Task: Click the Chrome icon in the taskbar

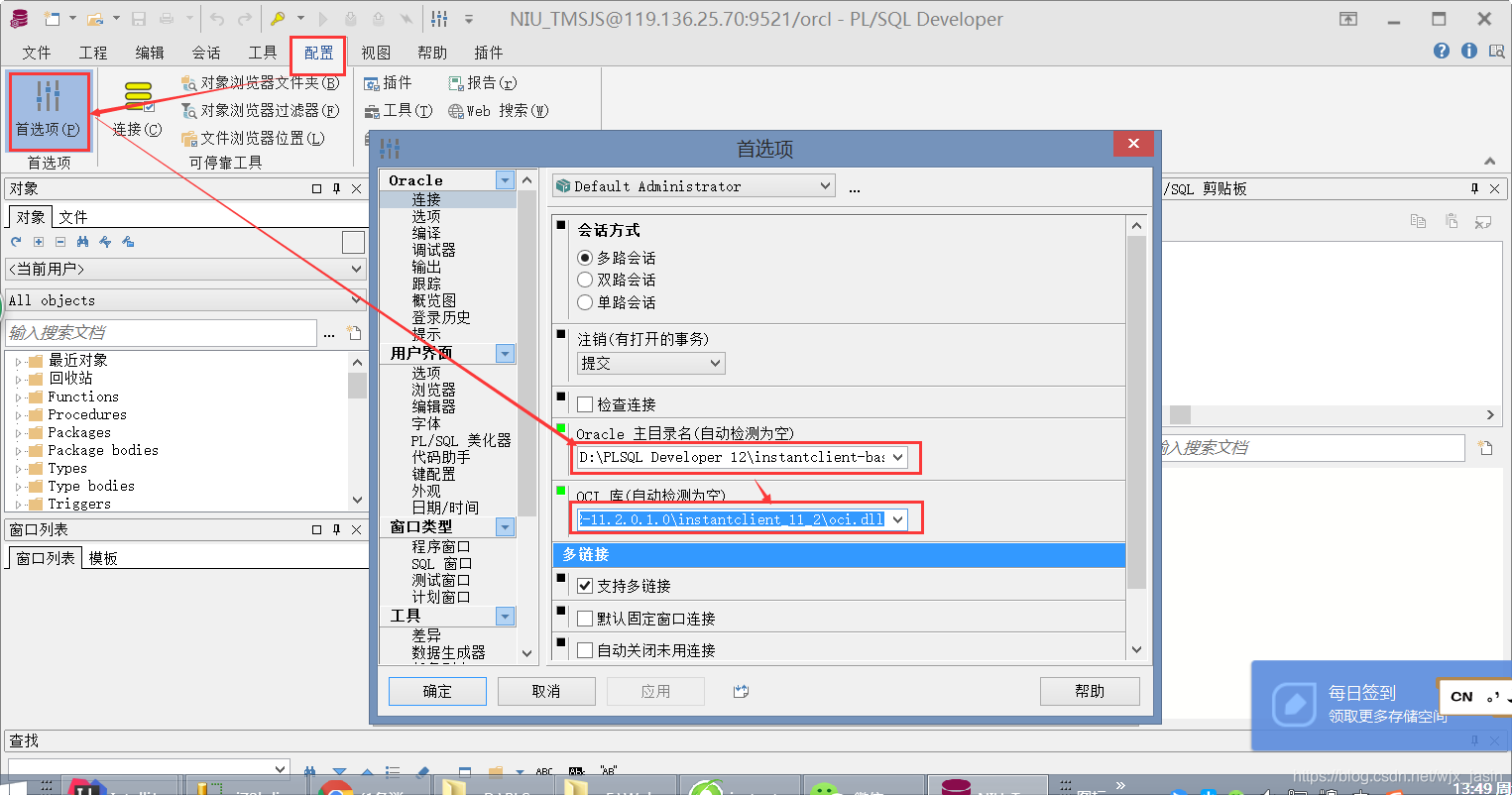Action: (x=335, y=788)
